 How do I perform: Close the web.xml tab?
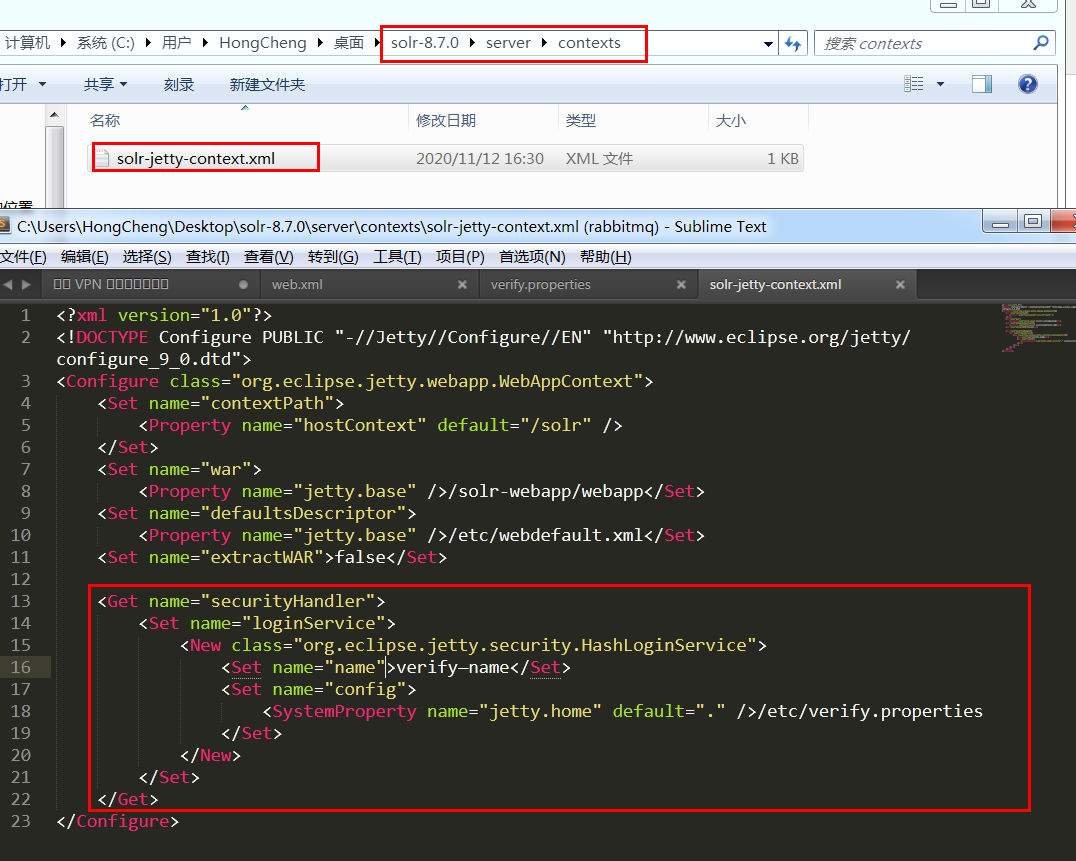pyautogui.click(x=463, y=284)
